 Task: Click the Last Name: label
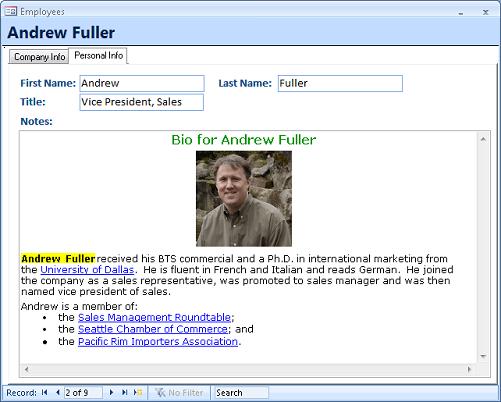[245, 83]
